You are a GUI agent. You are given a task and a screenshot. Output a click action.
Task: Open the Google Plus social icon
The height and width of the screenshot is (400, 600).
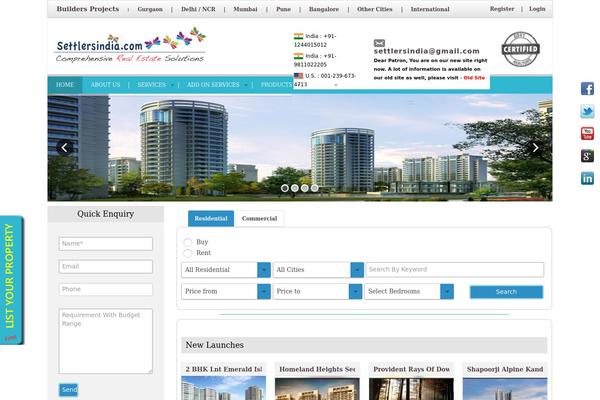point(587,156)
